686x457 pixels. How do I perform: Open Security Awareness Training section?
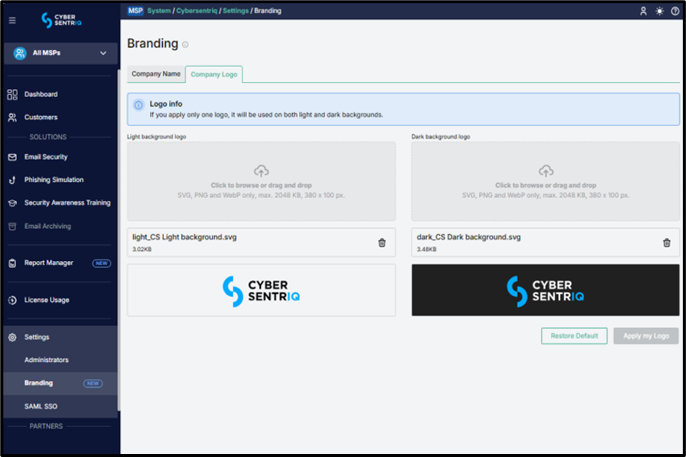click(x=67, y=203)
